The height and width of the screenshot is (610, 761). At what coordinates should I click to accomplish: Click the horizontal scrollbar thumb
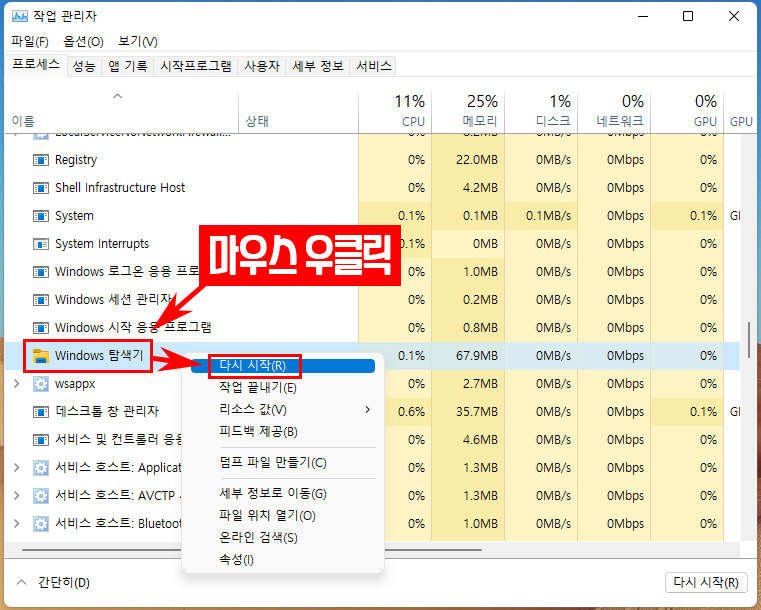[x=251, y=550]
